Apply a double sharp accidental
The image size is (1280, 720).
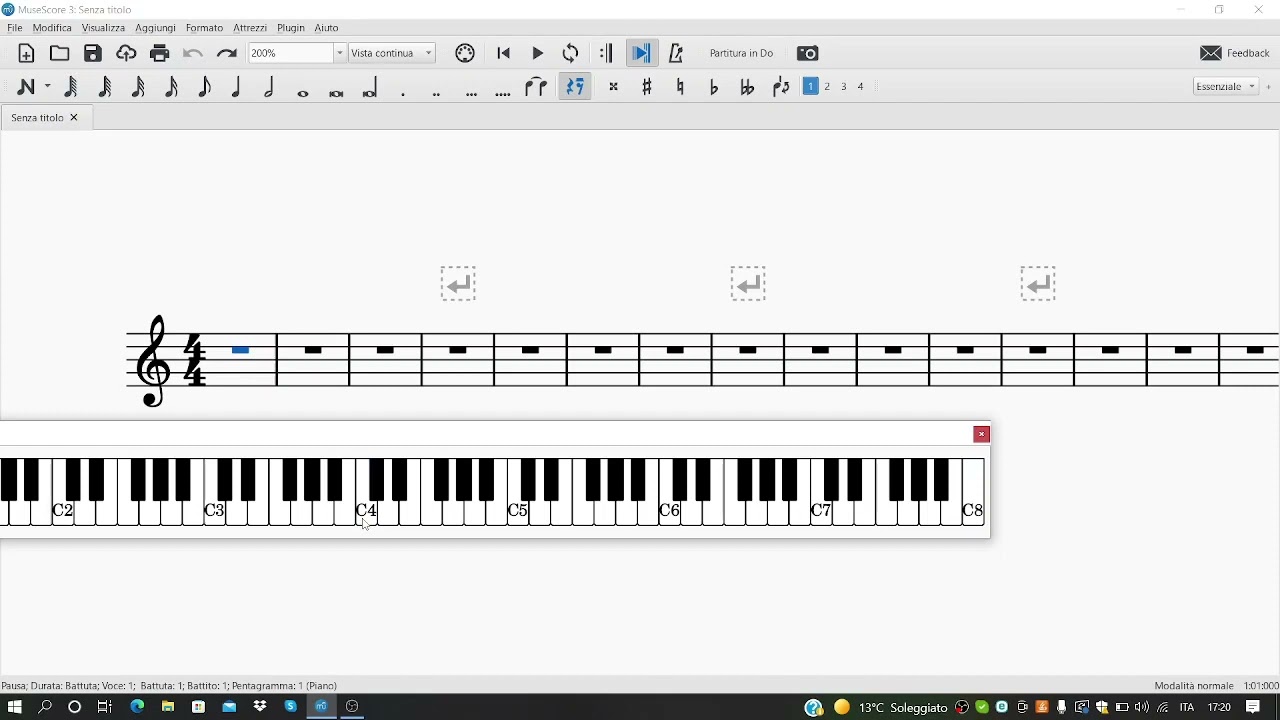pos(615,88)
